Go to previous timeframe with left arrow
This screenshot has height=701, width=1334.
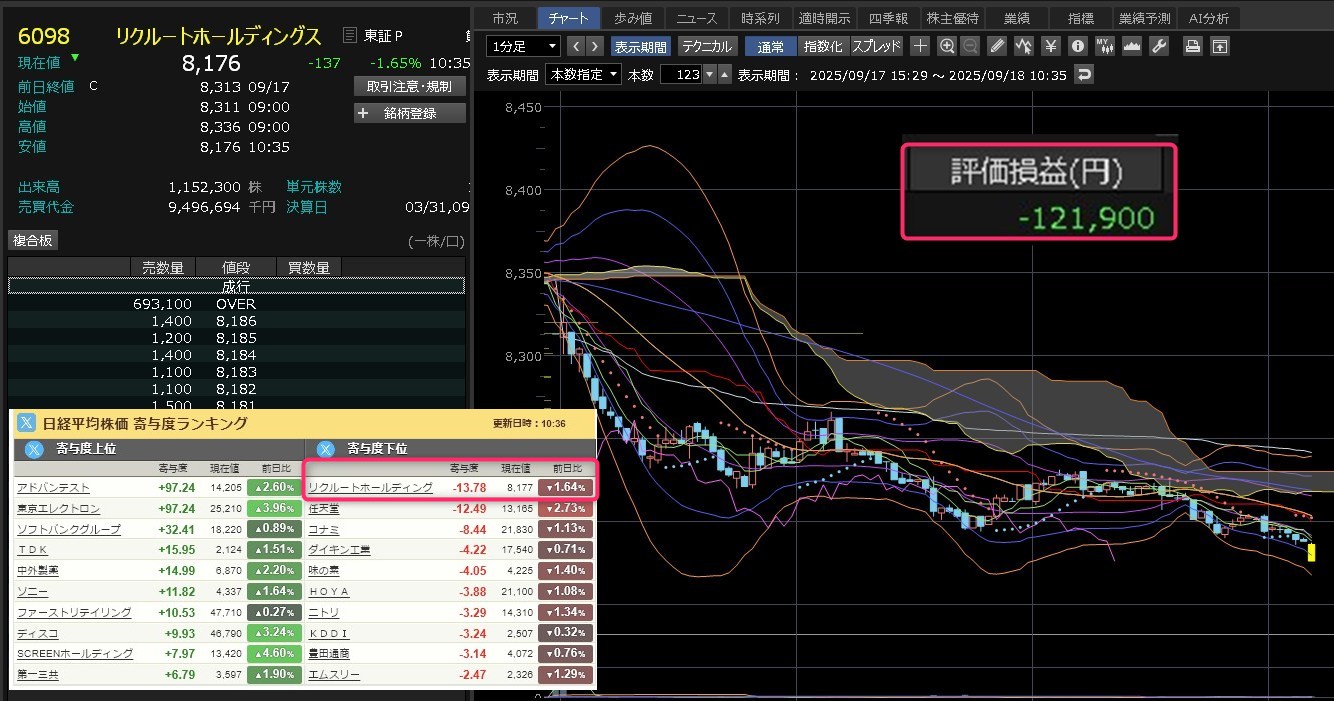point(575,46)
